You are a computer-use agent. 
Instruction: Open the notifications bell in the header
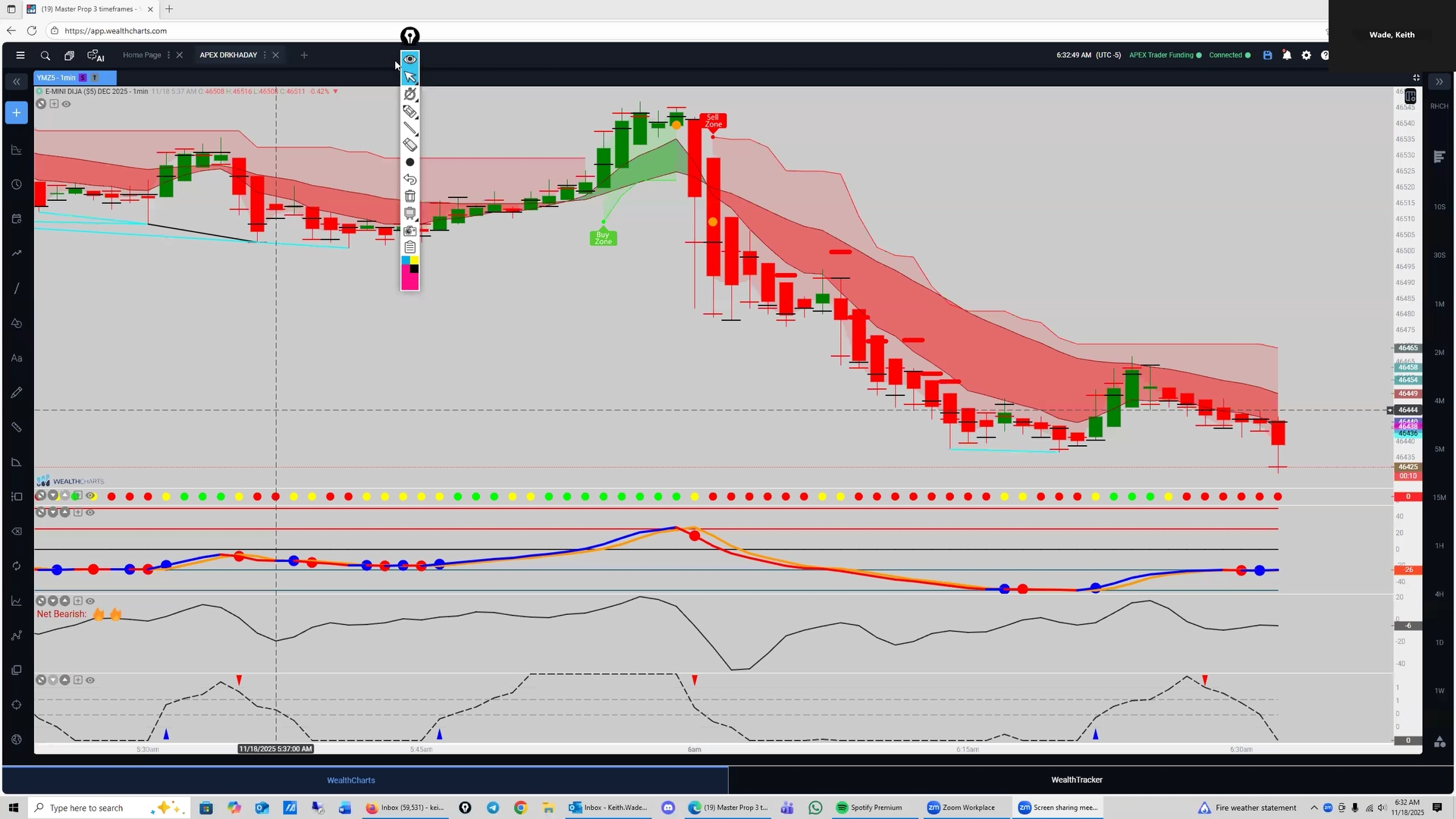[1287, 55]
